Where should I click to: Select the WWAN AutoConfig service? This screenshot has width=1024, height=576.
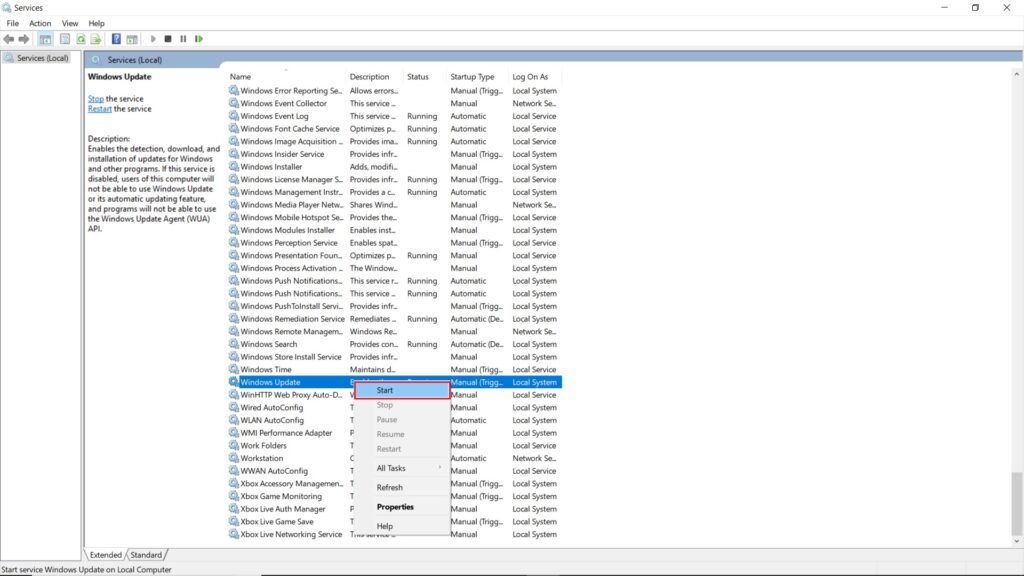click(394, 471)
